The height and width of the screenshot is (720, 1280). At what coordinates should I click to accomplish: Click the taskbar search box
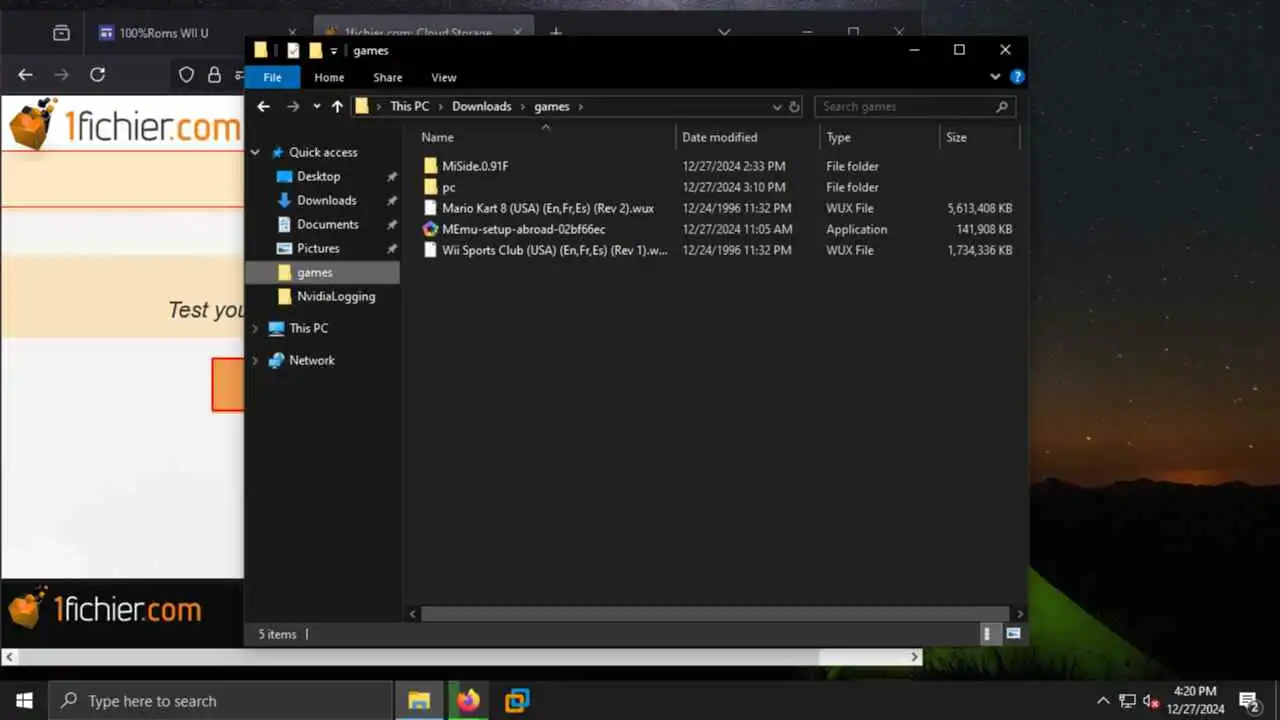click(220, 701)
